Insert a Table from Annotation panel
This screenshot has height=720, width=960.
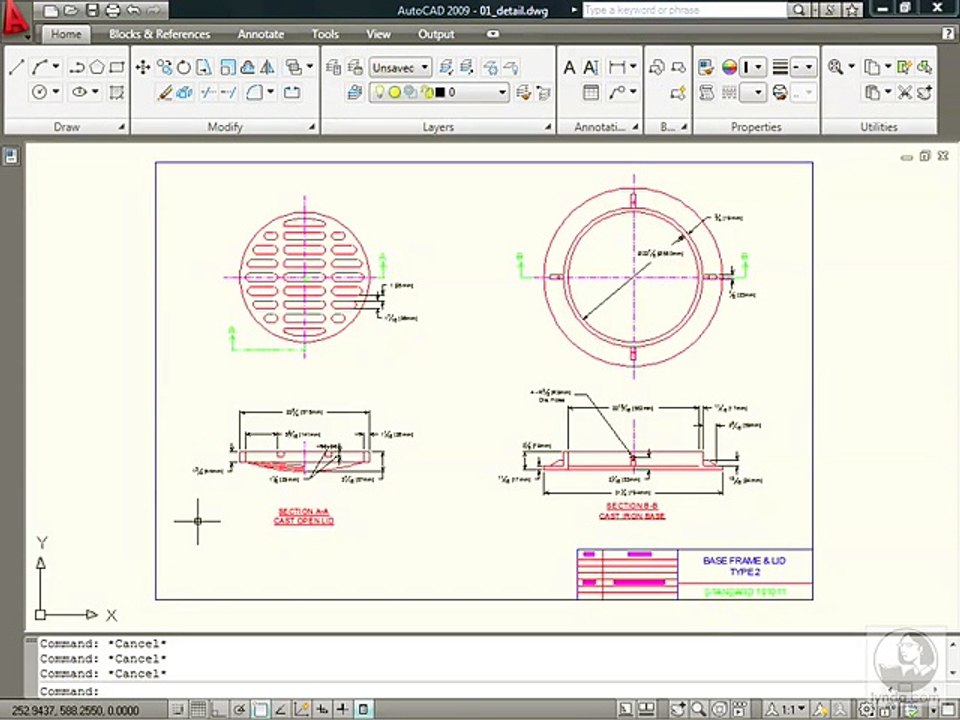point(591,93)
